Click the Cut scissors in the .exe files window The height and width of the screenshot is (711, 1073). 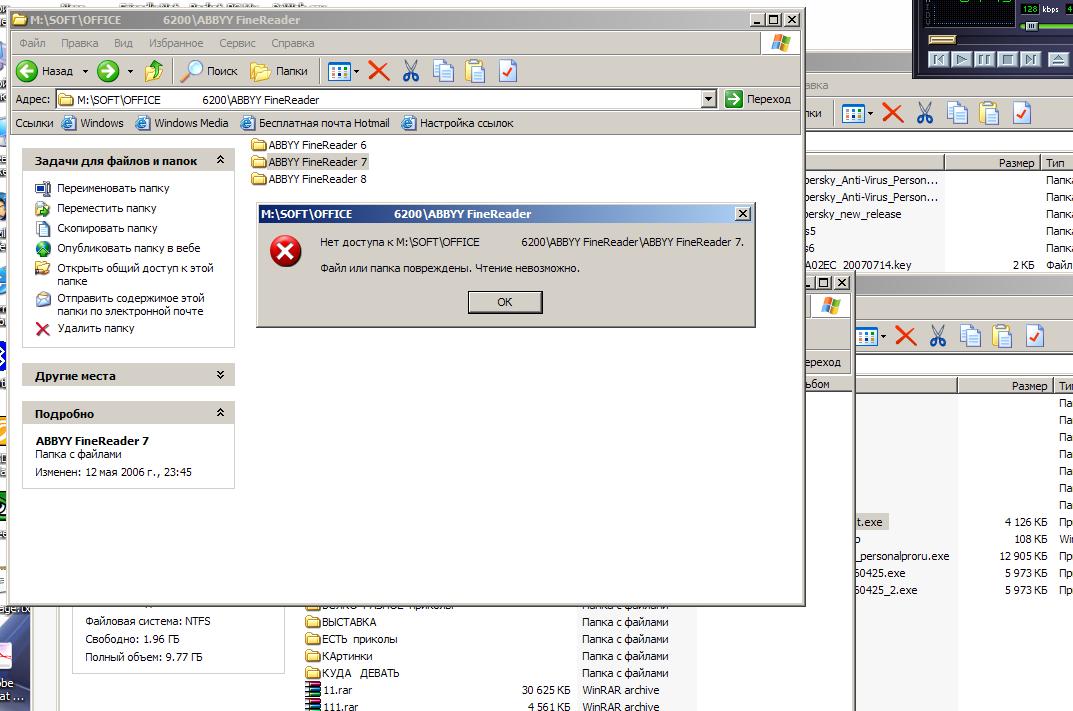[x=938, y=336]
